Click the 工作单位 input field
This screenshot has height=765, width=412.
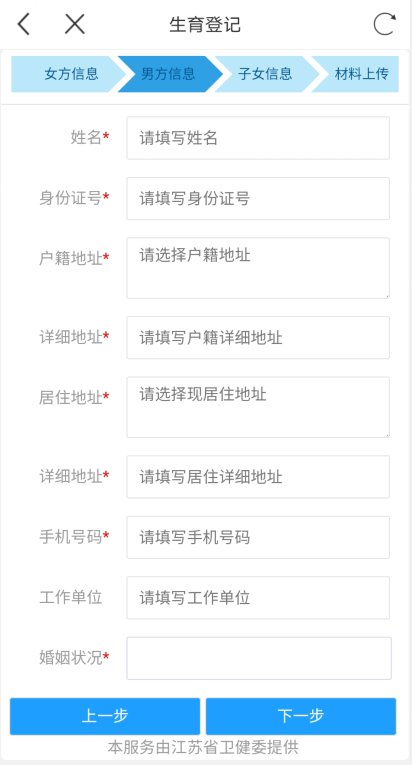(258, 598)
